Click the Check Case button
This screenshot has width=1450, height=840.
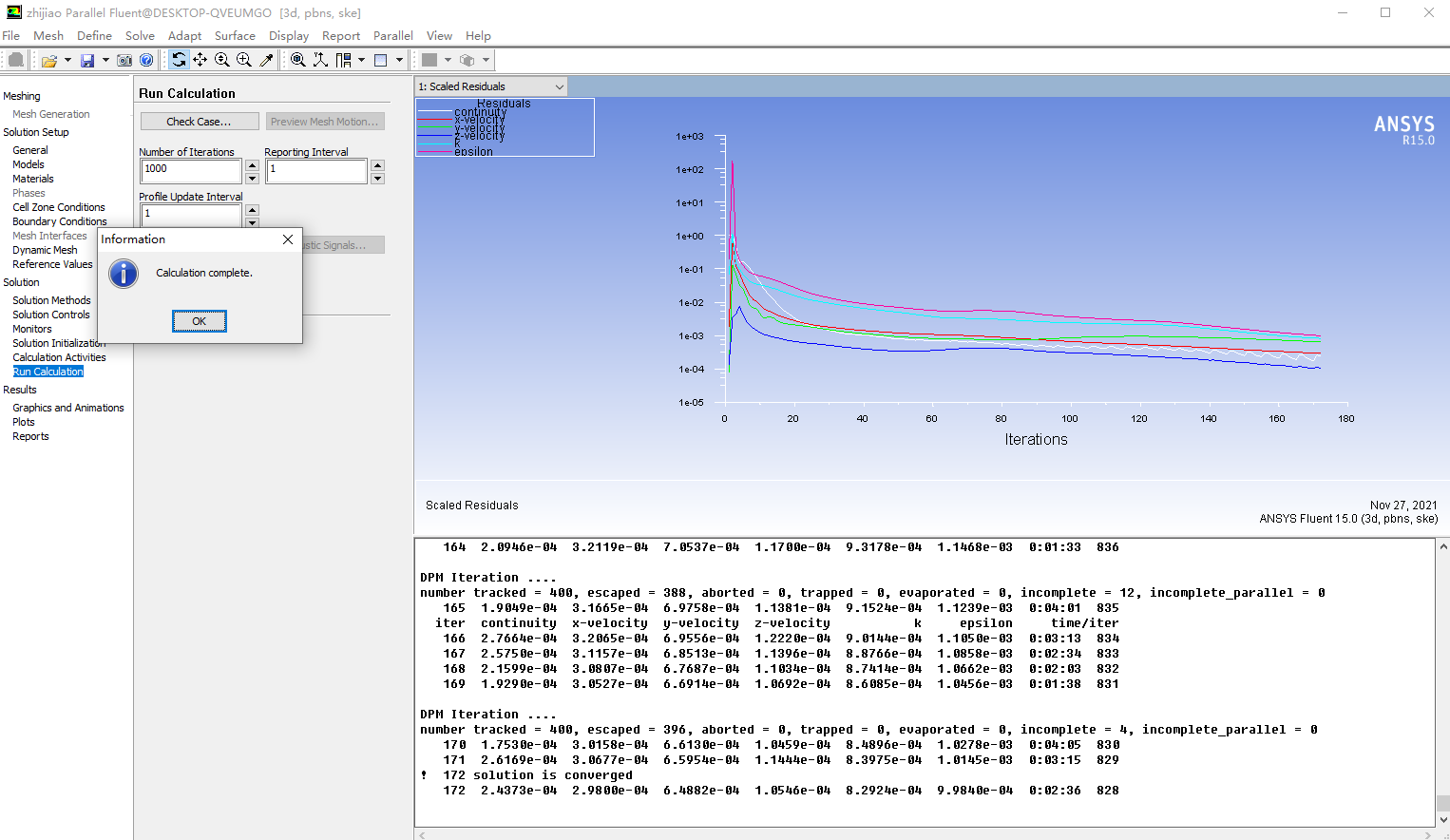(199, 122)
